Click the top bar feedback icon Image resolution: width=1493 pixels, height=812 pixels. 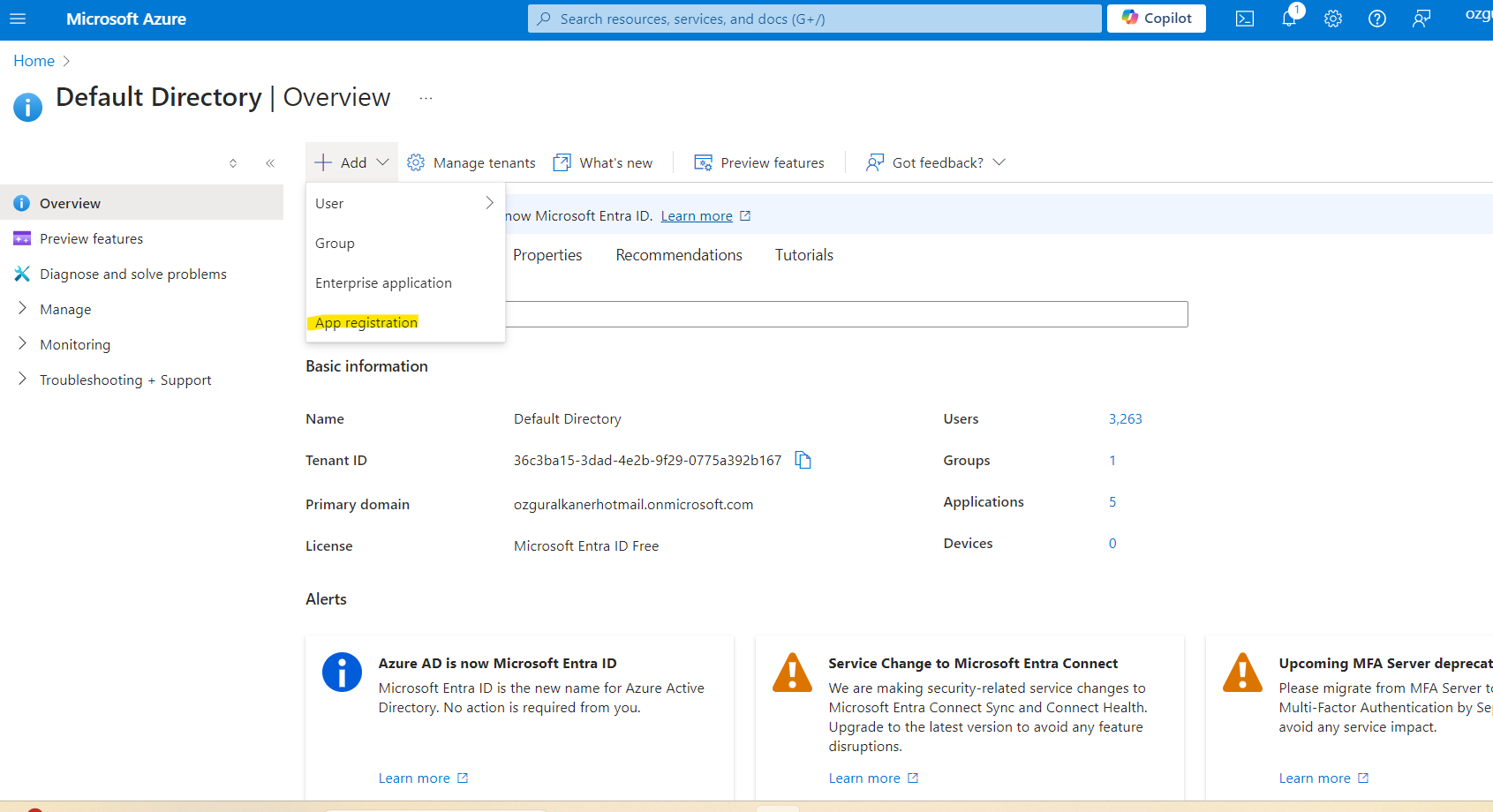point(1421,19)
